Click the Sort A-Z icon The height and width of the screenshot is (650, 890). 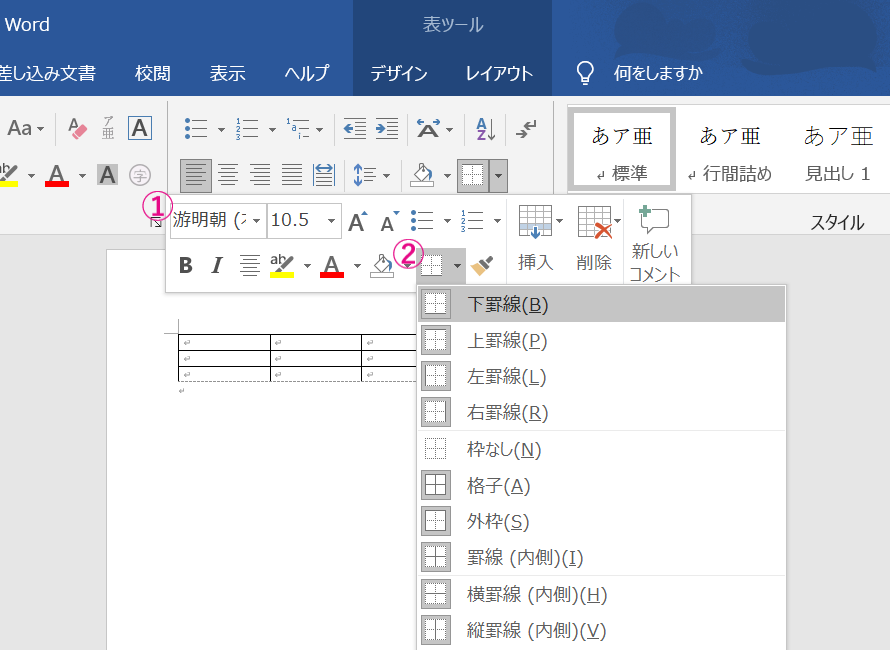[x=485, y=129]
